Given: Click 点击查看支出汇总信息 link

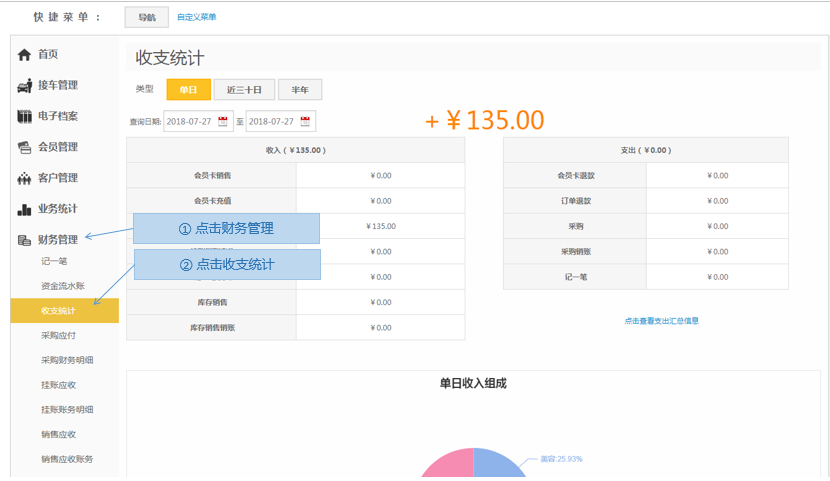Looking at the screenshot, I should (x=661, y=321).
